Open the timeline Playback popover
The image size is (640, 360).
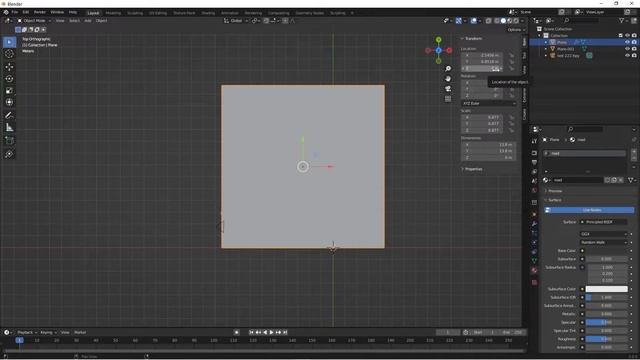[27, 332]
